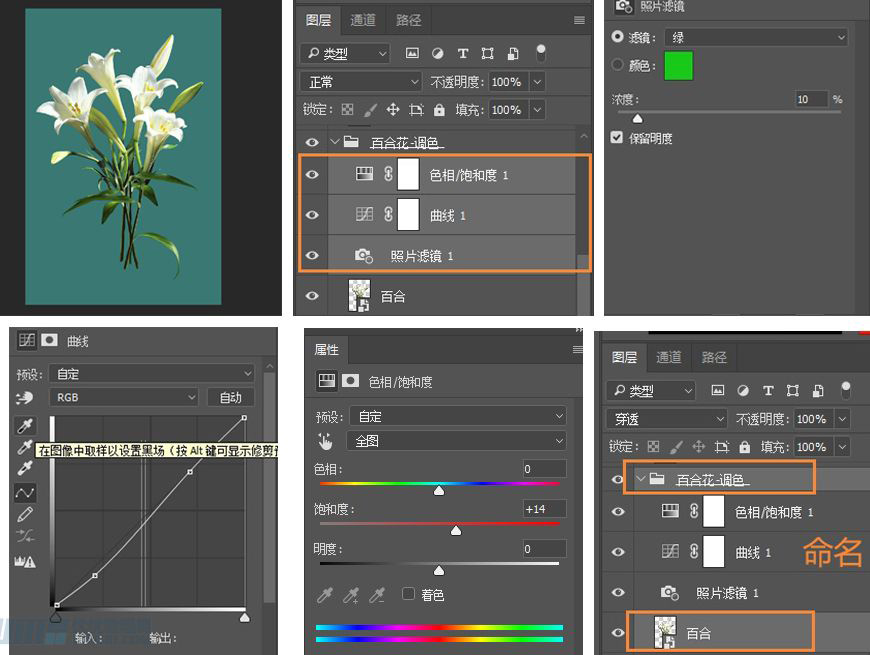Viewport: 870px width, 655px height.
Task: Hide the 照片滤镜 1 layer
Action: pos(312,255)
